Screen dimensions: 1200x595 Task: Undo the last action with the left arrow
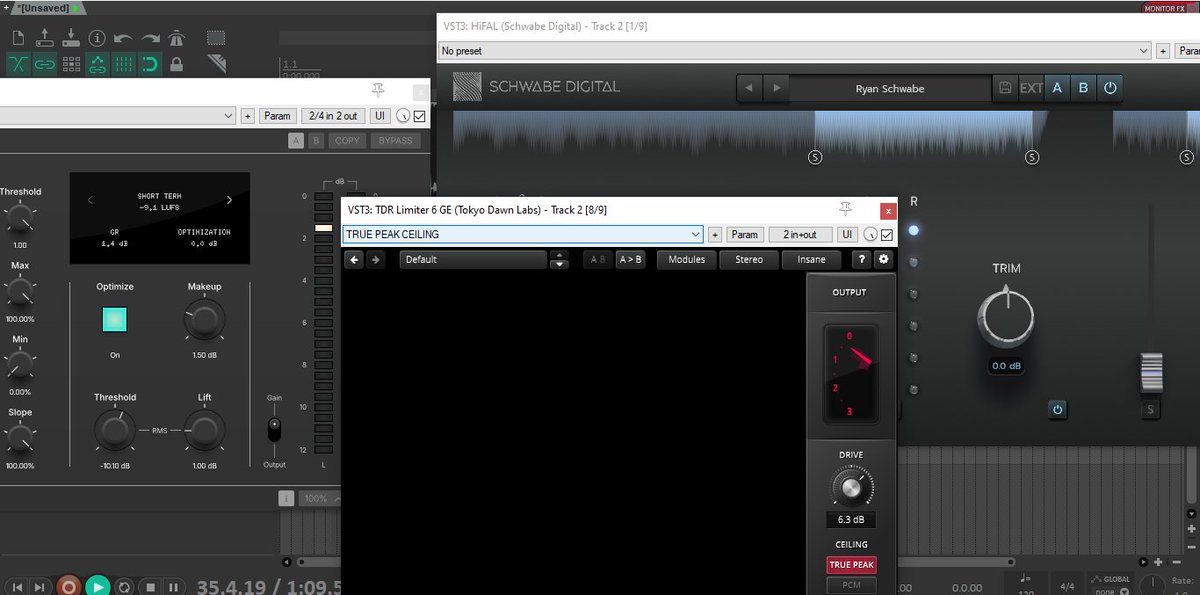pyautogui.click(x=123, y=39)
